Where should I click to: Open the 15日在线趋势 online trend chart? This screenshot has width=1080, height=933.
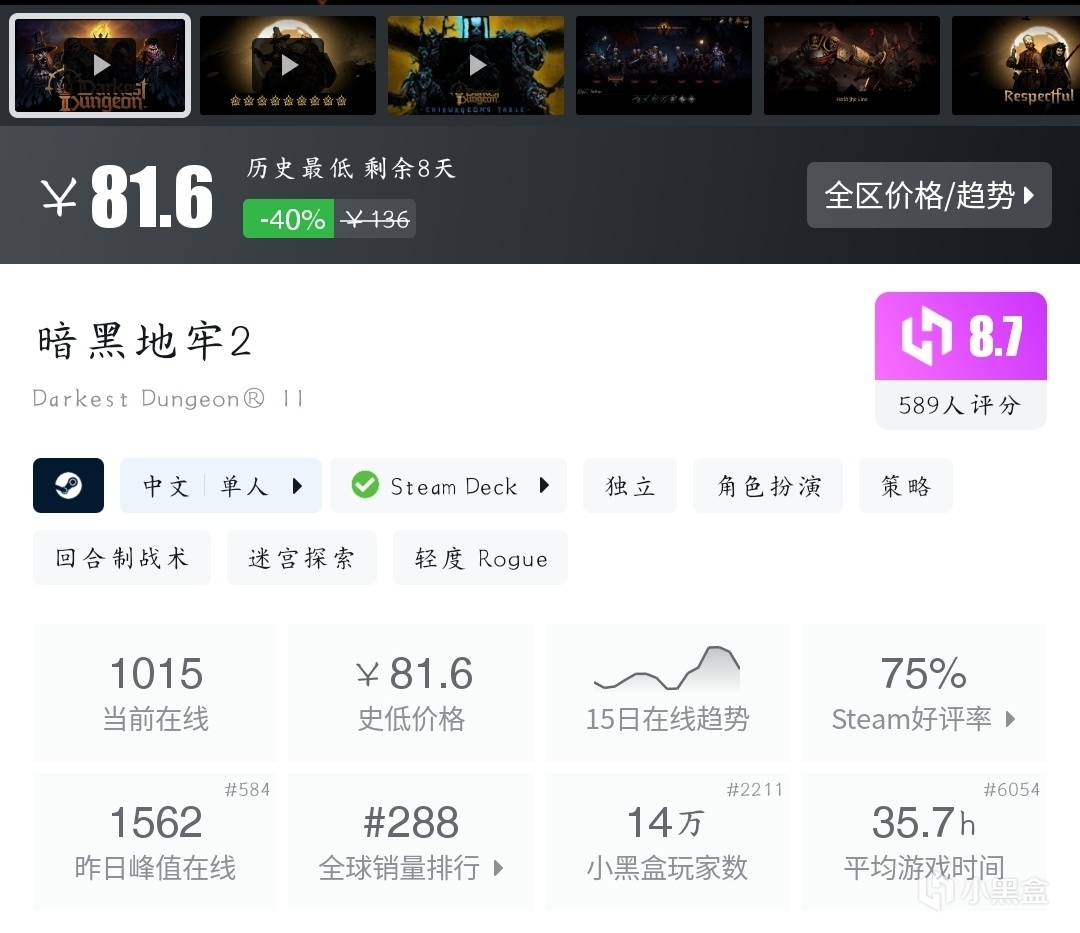[667, 692]
